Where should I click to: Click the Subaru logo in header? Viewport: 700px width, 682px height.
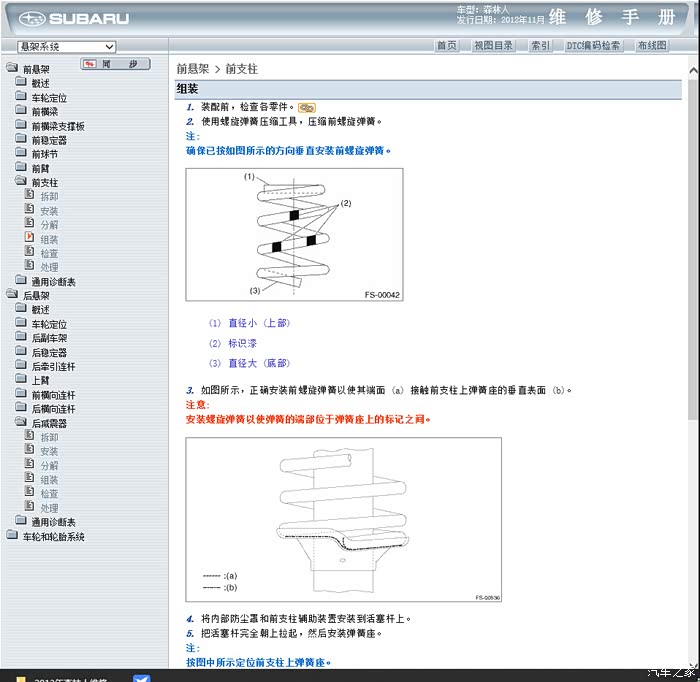click(75, 18)
